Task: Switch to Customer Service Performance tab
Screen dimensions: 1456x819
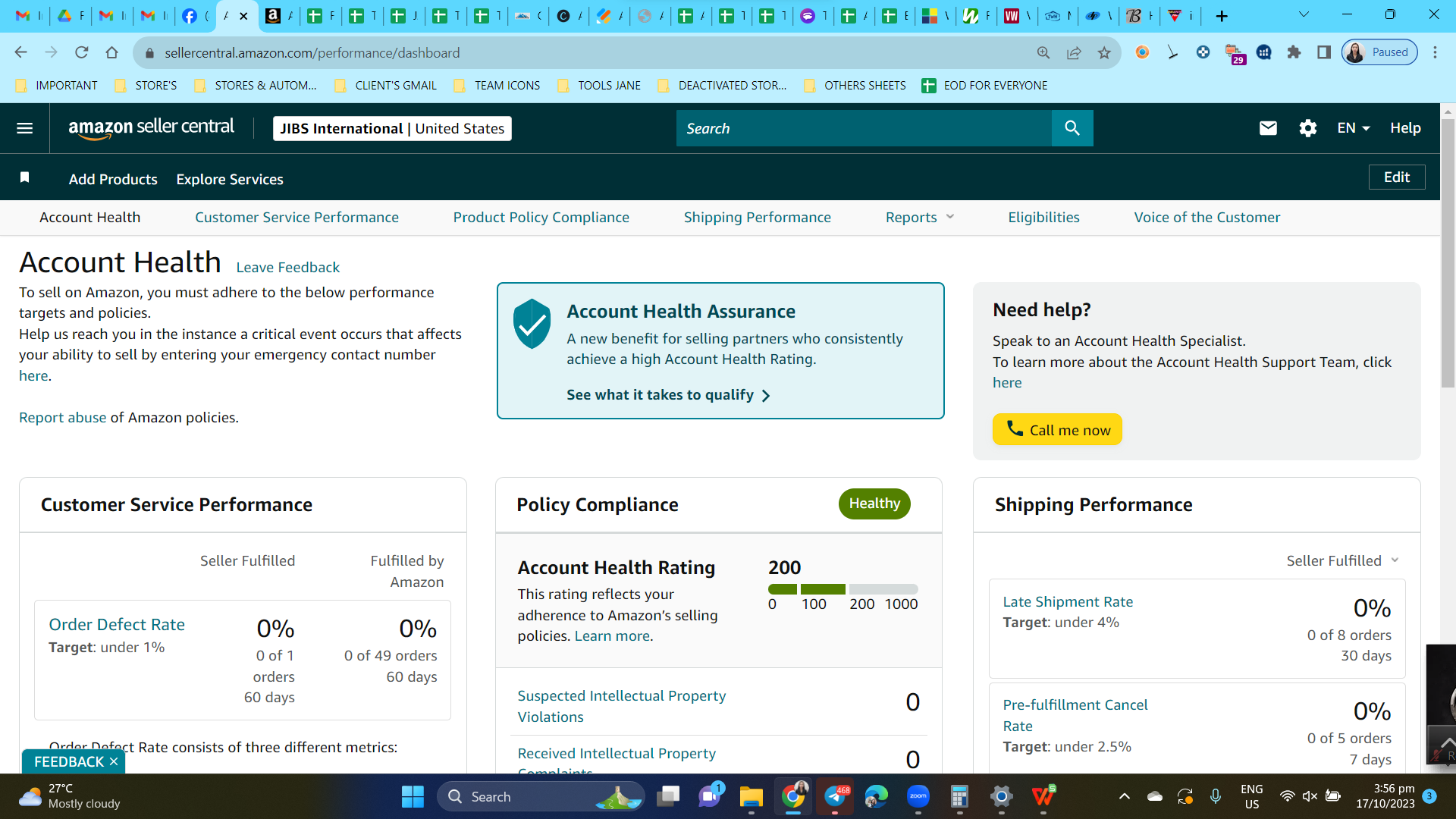Action: 297,218
